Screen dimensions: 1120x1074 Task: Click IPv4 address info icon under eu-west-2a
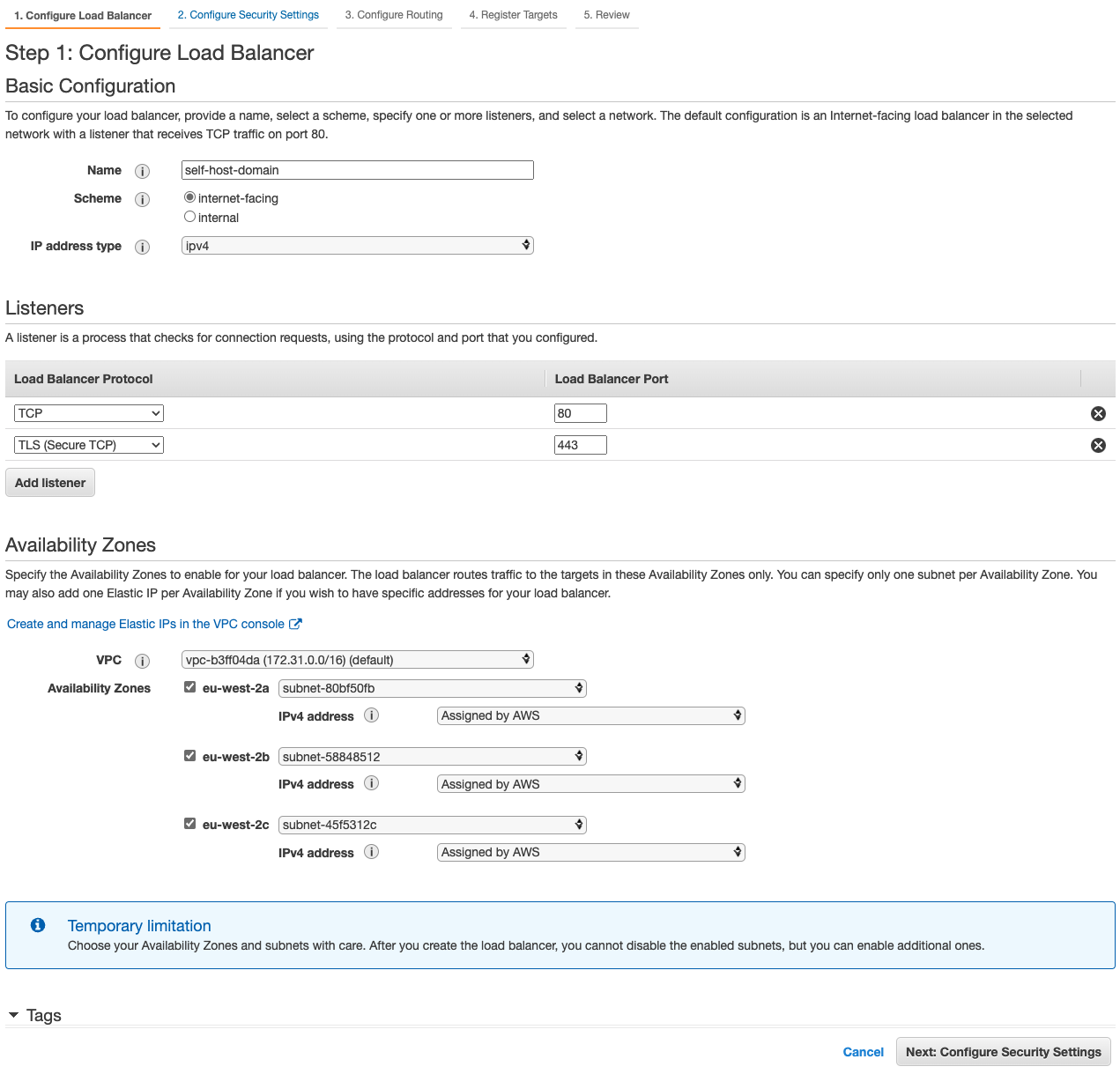tap(372, 715)
